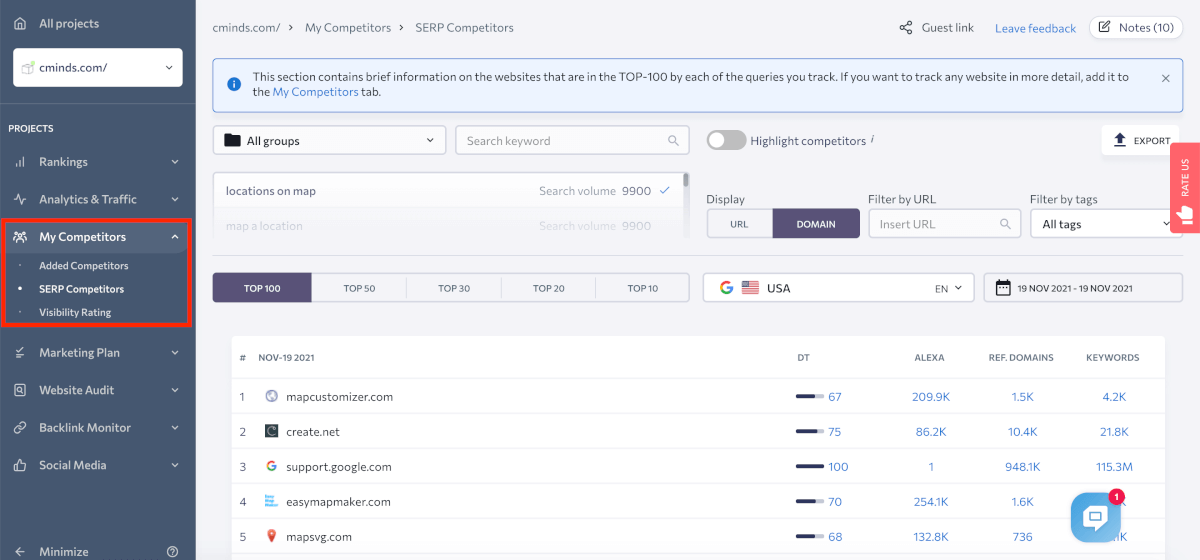Expand the All tags filter dropdown

[1105, 224]
